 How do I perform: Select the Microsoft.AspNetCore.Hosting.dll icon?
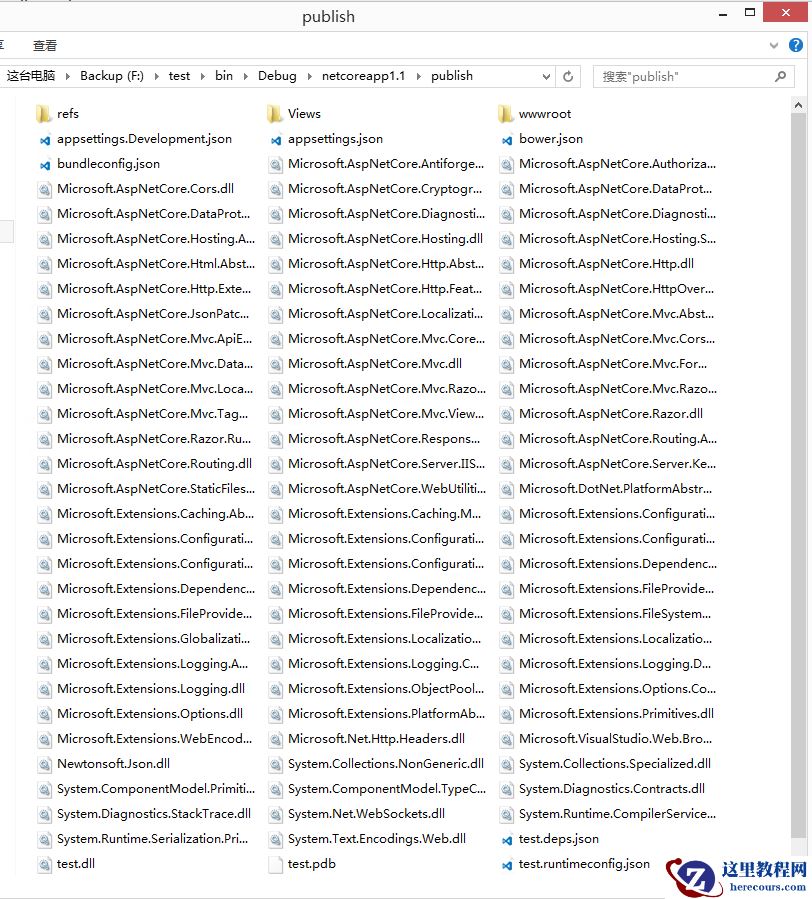[276, 239]
